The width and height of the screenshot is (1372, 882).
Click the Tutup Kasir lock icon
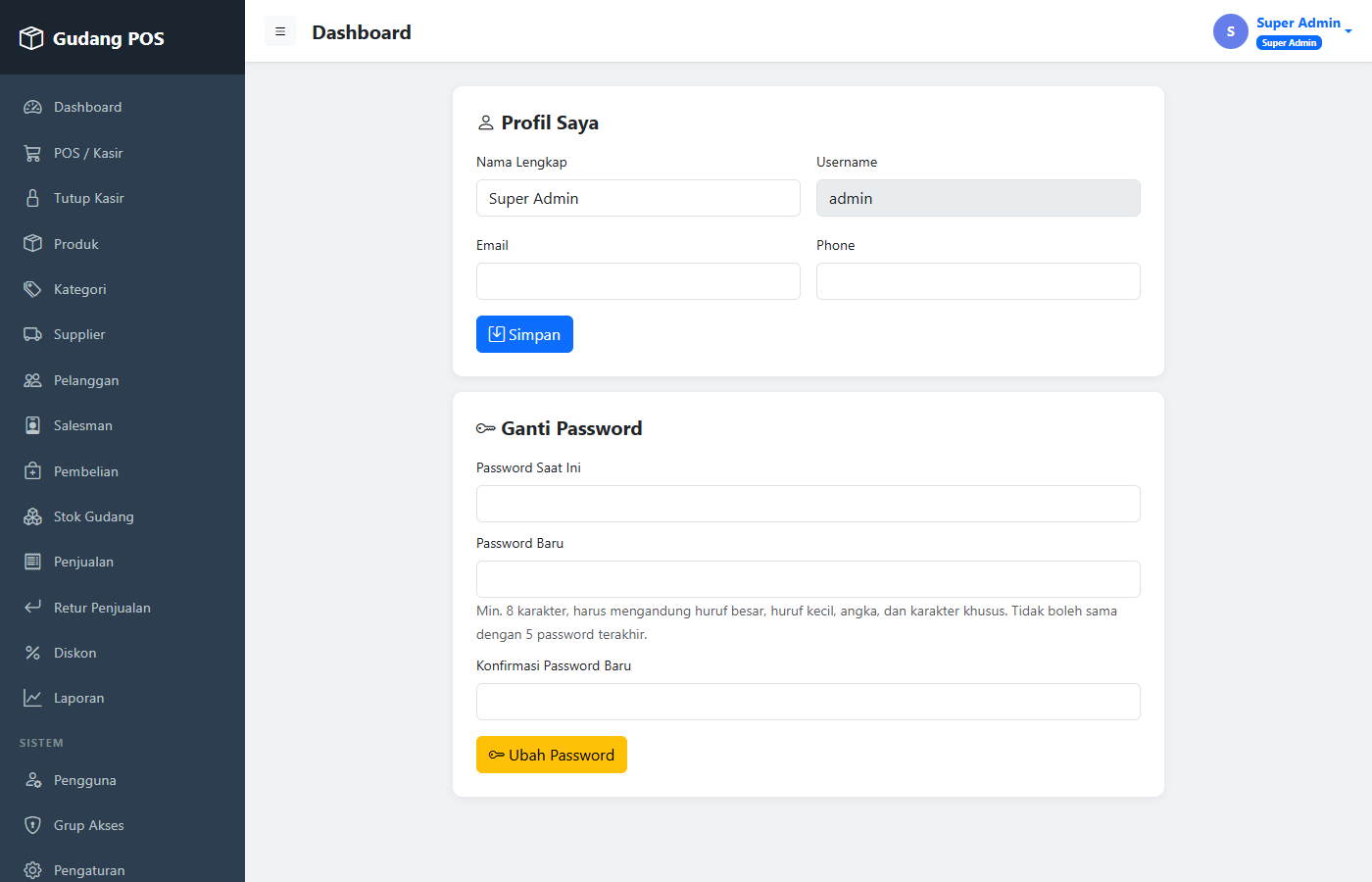click(x=32, y=198)
